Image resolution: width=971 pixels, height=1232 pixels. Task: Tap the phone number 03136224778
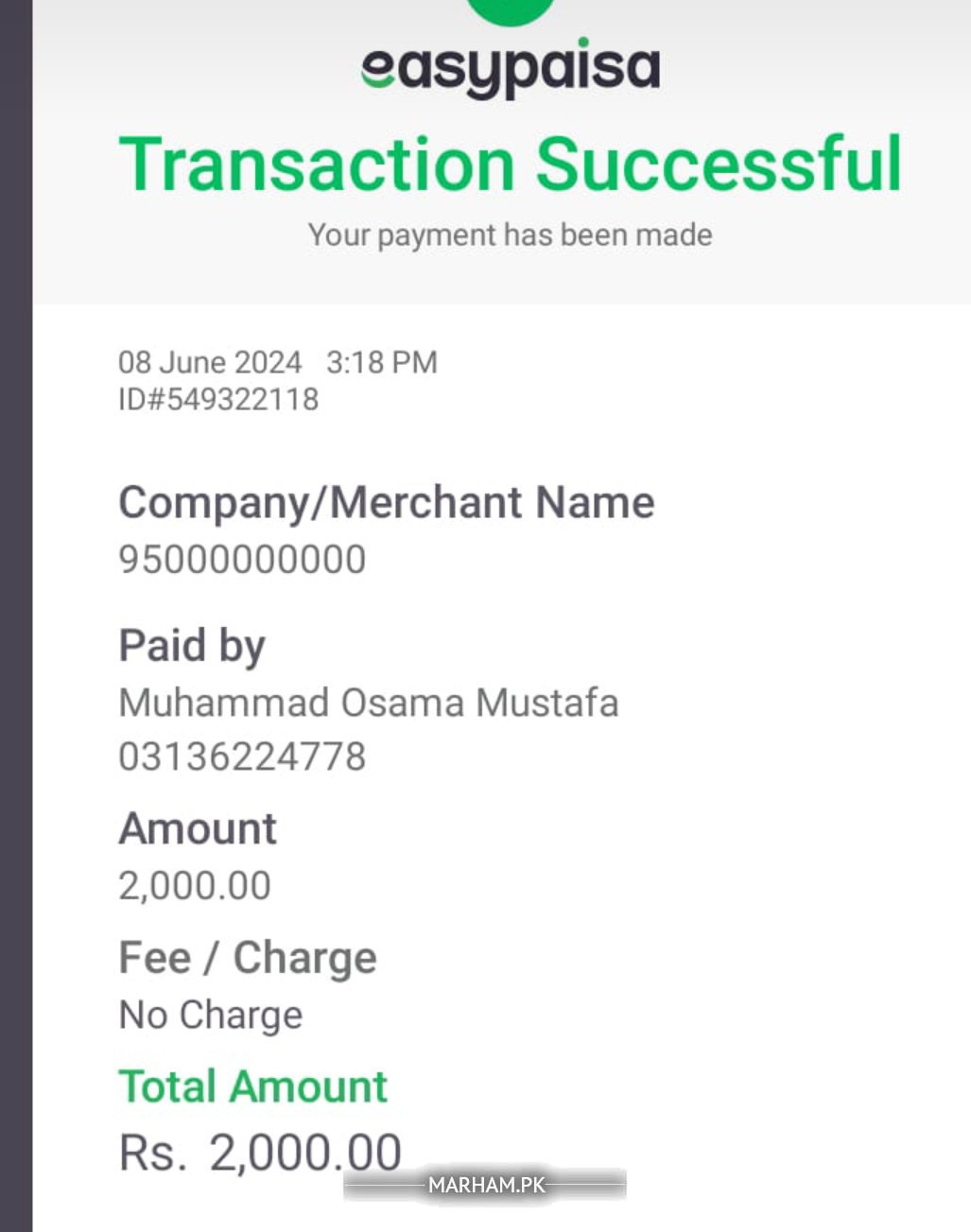click(x=242, y=756)
